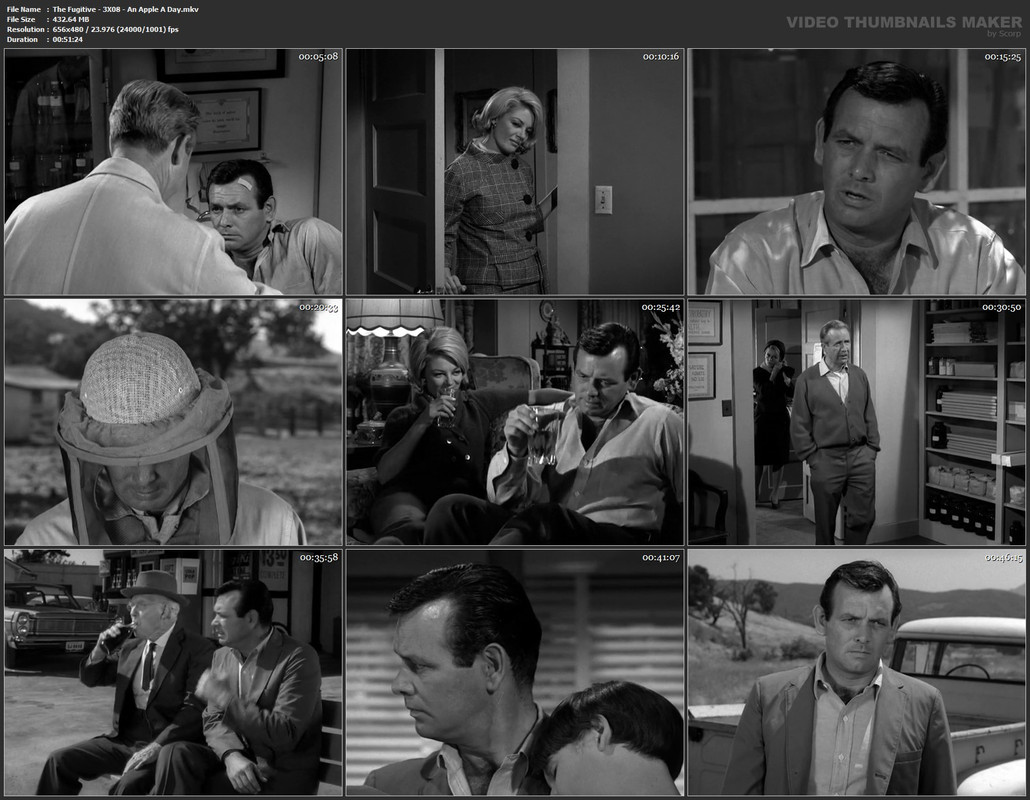
Task: Select the thumbnail timestamped 00:10:16
Action: [515, 172]
